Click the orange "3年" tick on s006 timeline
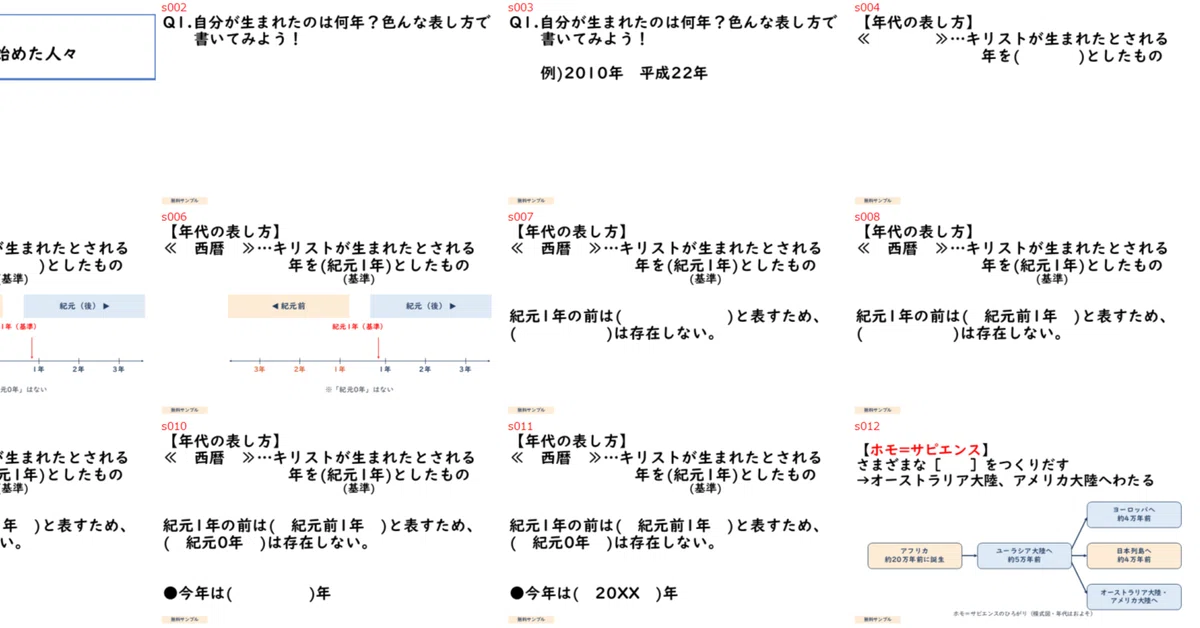This screenshot has width=1200, height=628. coord(259,369)
